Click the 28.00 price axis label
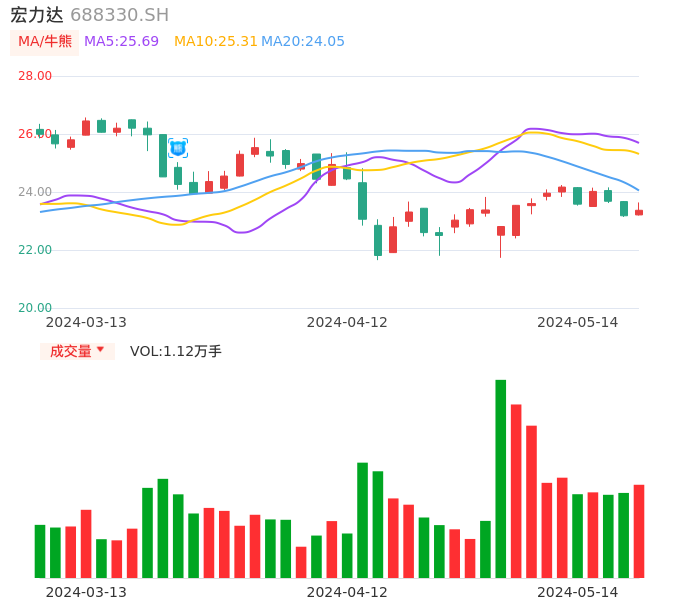 35,76
